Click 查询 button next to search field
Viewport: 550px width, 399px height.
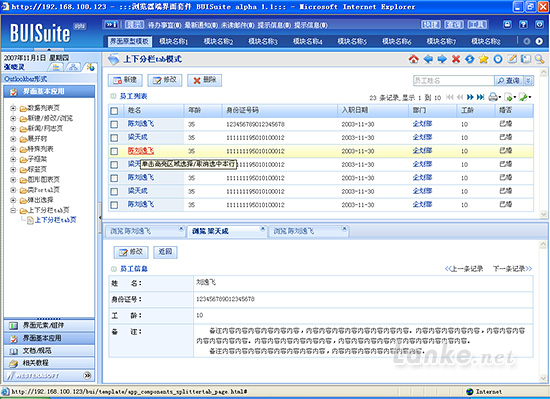tap(509, 81)
